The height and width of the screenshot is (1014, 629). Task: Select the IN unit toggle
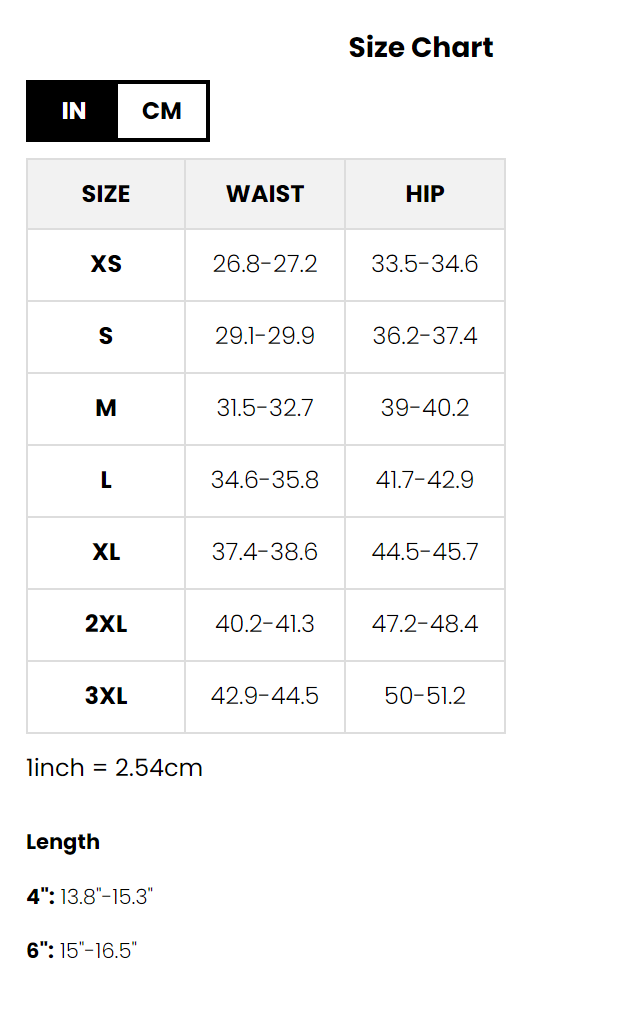pyautogui.click(x=73, y=111)
